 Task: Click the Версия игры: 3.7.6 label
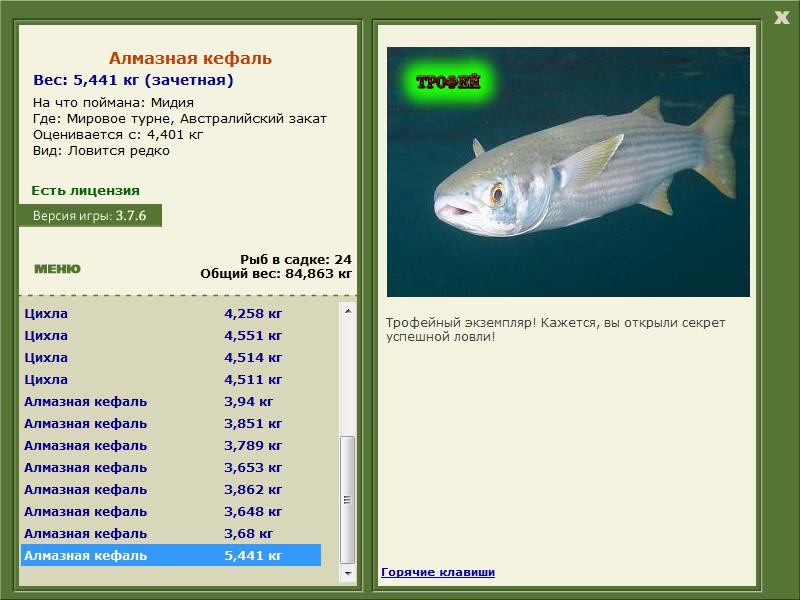point(90,215)
